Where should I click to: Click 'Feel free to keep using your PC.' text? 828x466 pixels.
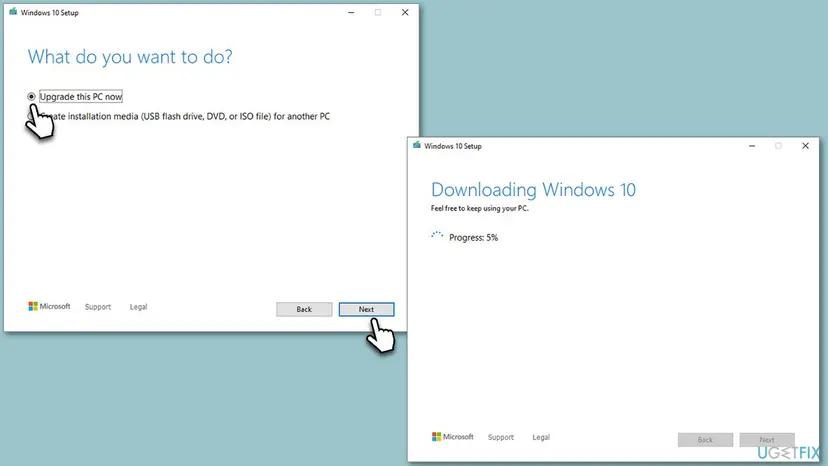coord(479,208)
